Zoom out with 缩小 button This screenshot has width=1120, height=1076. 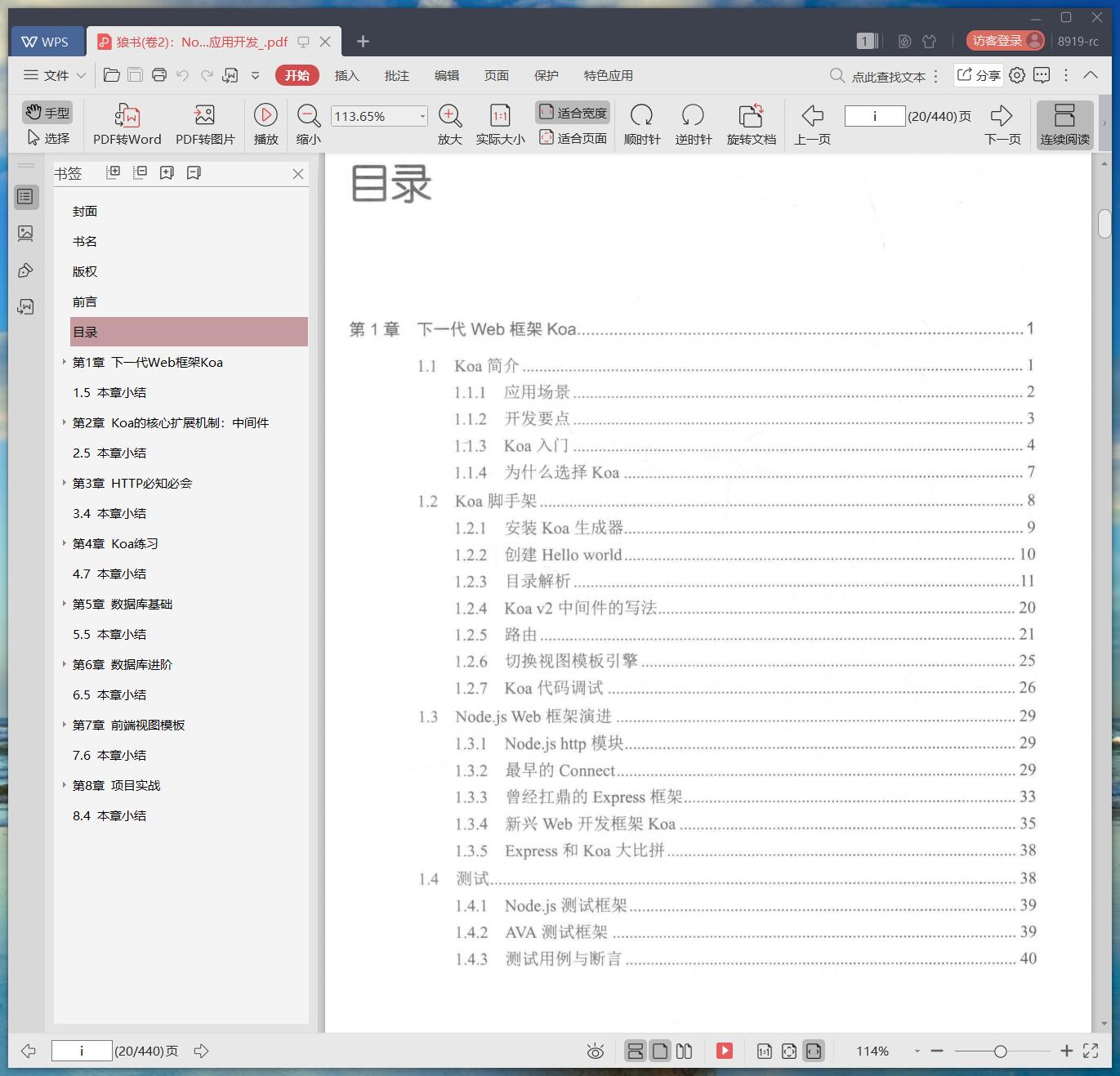308,124
